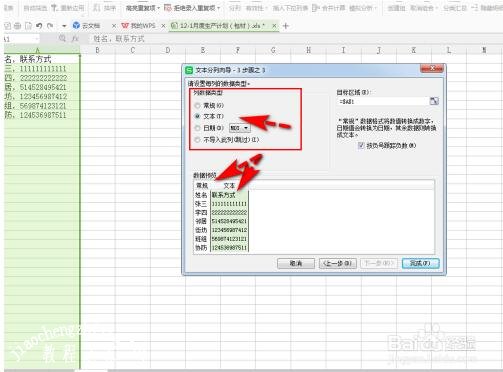Select the 常规 radio button

[x=197, y=106]
